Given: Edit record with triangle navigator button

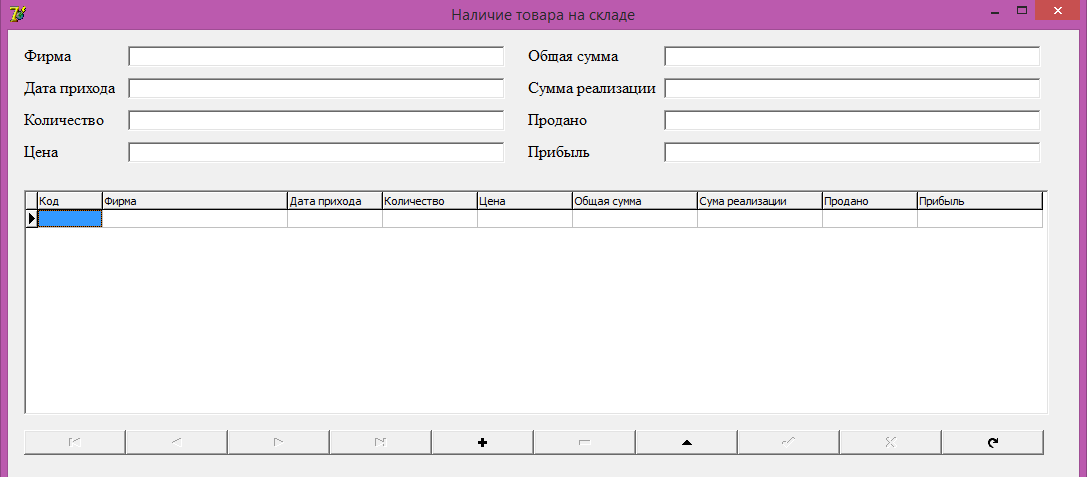Looking at the screenshot, I should (x=686, y=442).
